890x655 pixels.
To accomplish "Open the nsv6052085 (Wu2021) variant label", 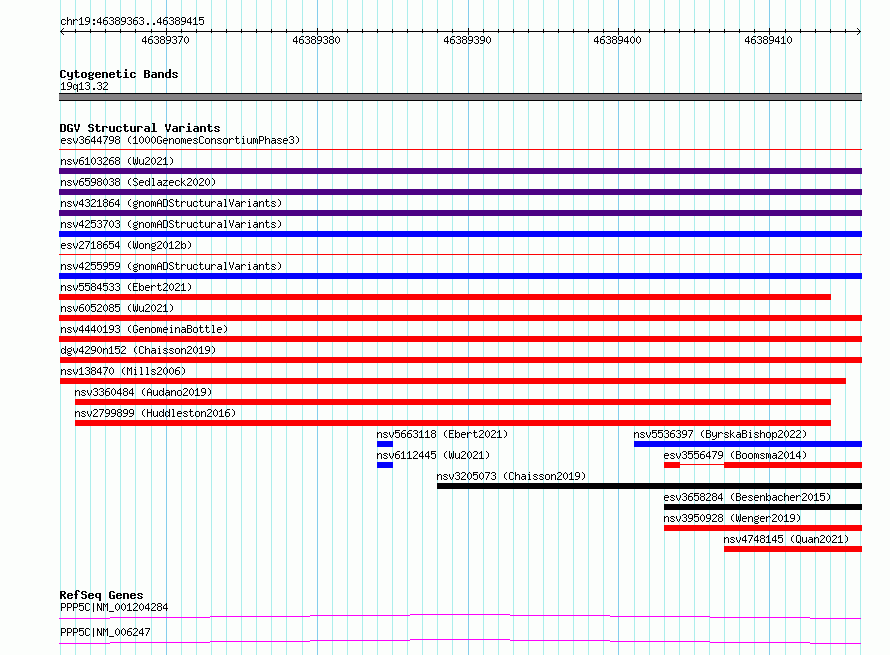I will pos(117,308).
